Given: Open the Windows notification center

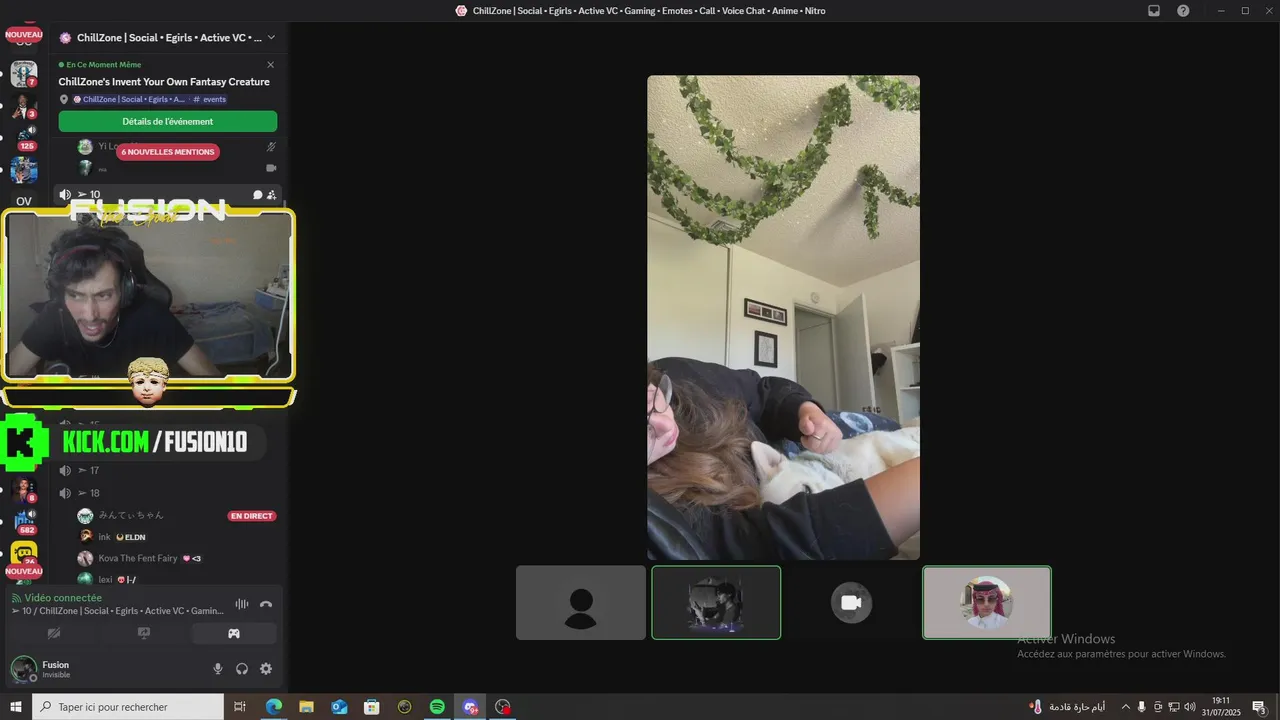Looking at the screenshot, I should click(x=1260, y=707).
